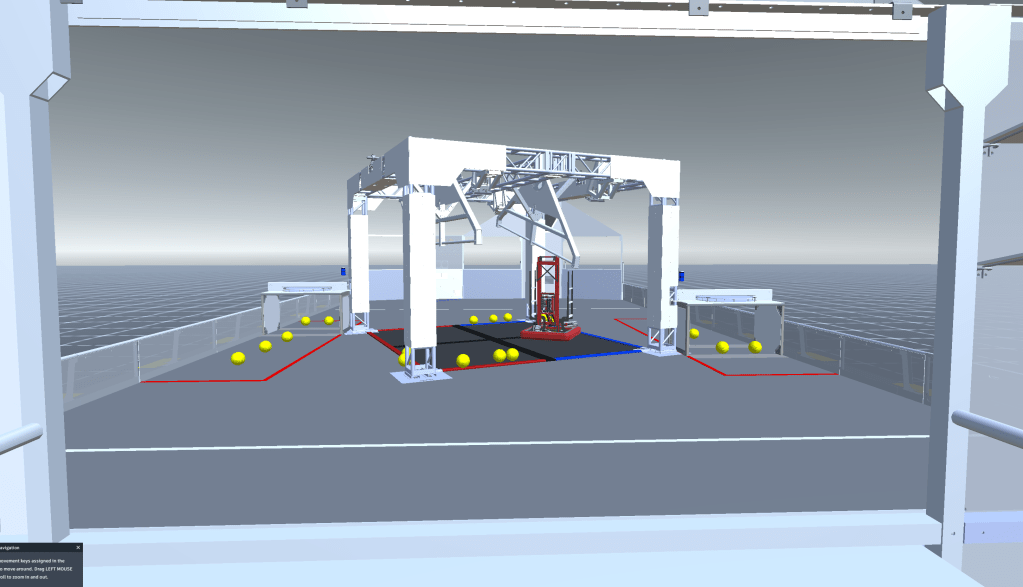This screenshot has height=587, width=1023.
Task: Click the blue beacon above left terminal
Action: coord(345,271)
